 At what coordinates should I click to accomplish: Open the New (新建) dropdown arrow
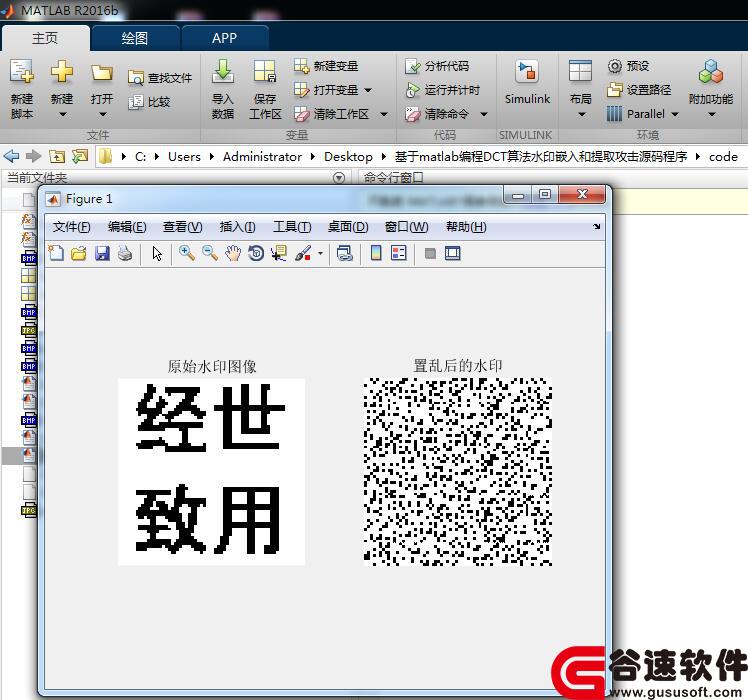tap(62, 115)
